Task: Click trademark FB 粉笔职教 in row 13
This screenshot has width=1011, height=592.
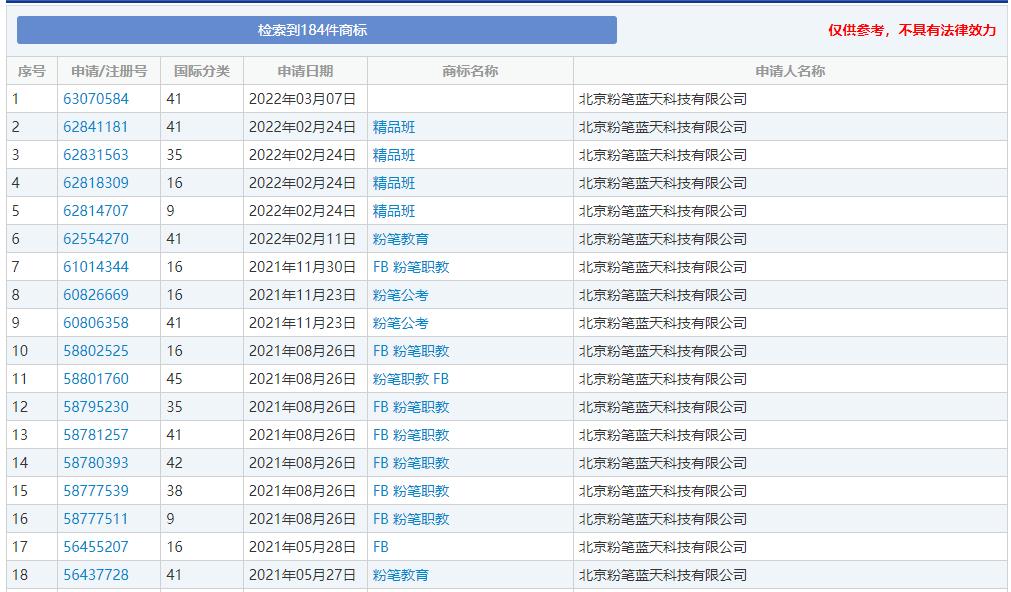Action: coord(411,435)
